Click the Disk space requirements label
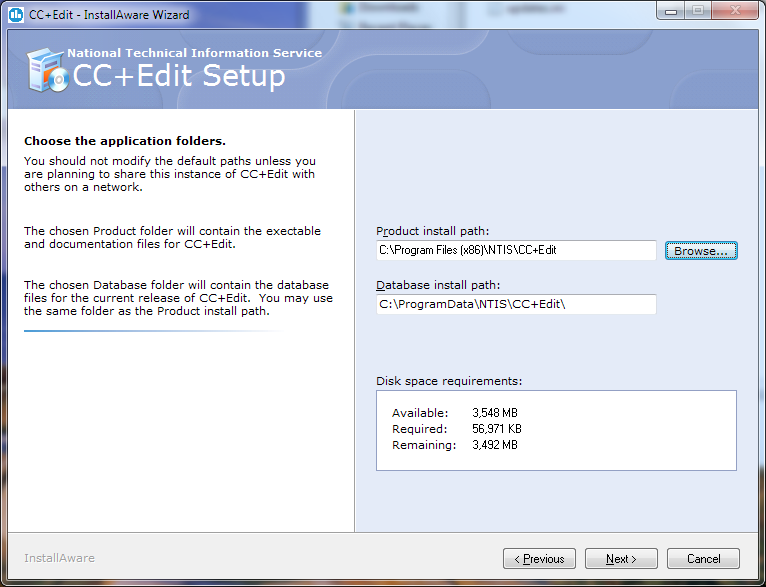 point(449,381)
